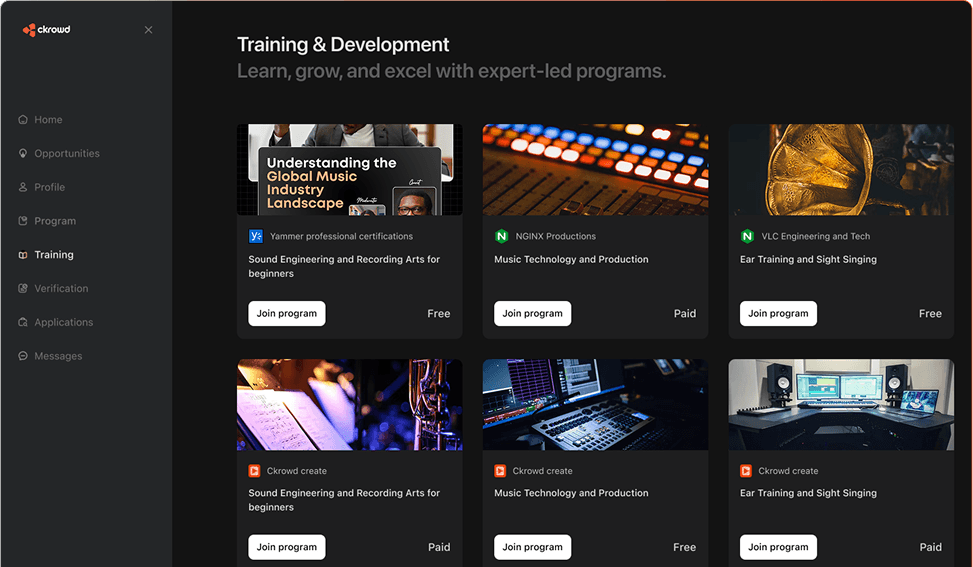
Task: Click Ckrowd create logo on the bottom-row Sound Engineering card
Action: click(x=254, y=471)
